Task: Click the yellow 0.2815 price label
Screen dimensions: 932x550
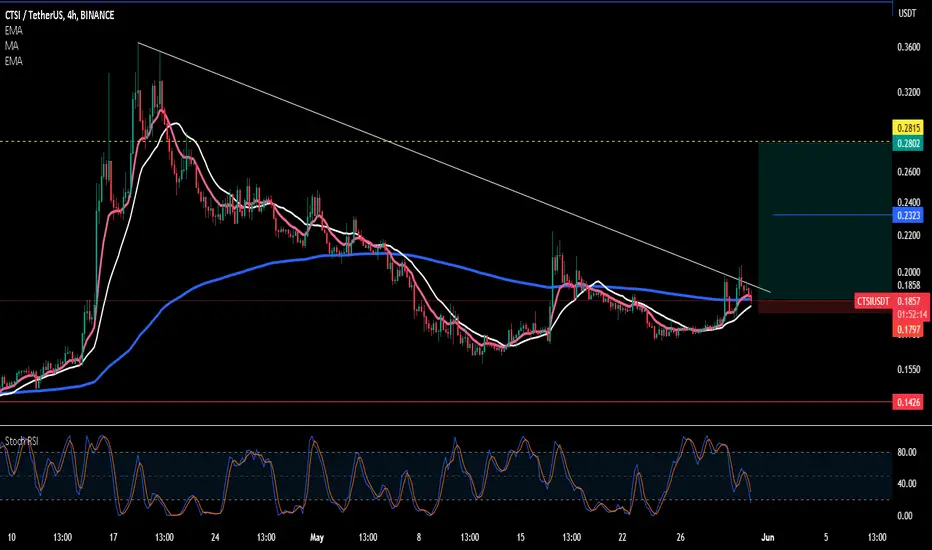Action: point(908,128)
